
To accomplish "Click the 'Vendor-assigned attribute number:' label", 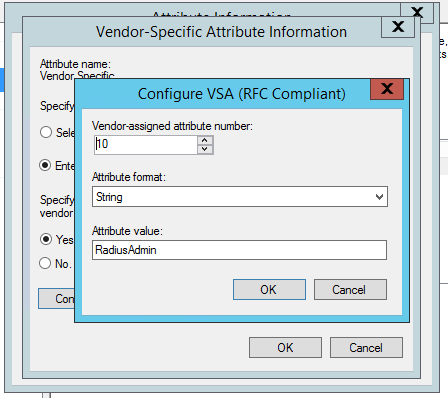I will click(x=172, y=126).
